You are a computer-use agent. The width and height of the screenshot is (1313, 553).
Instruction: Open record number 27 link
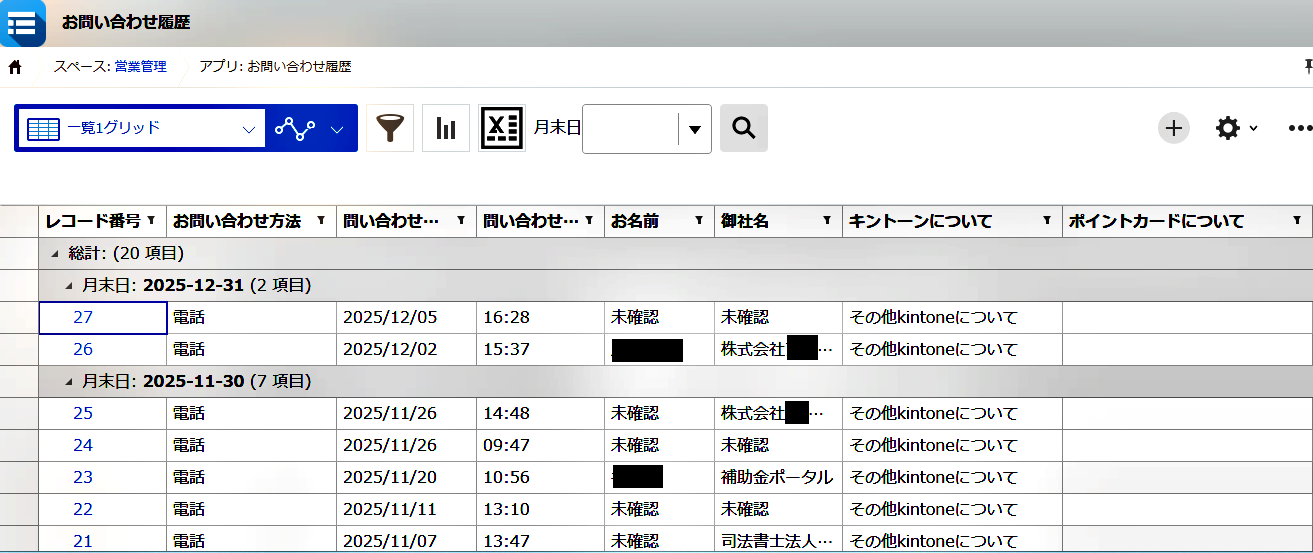point(83,318)
